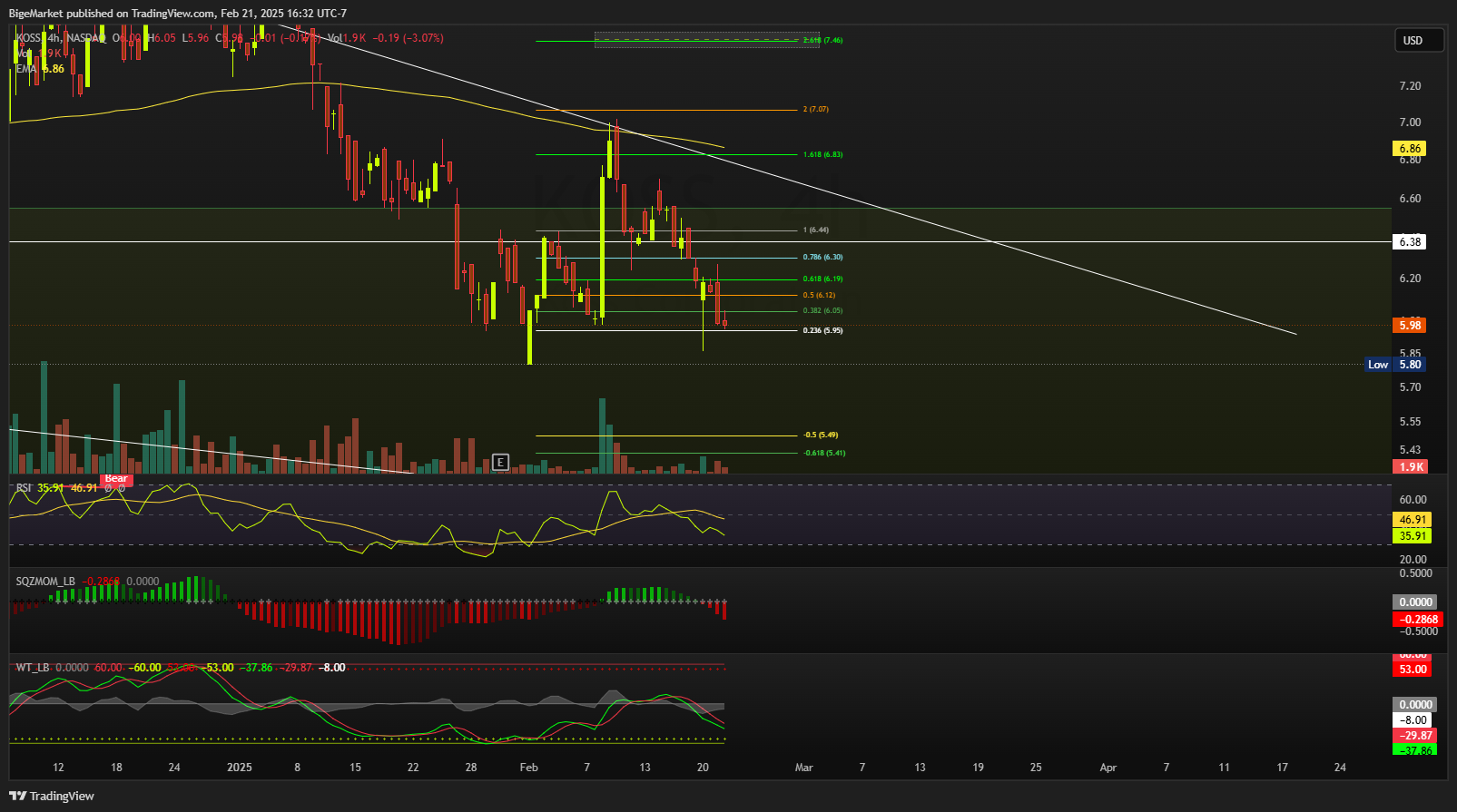Click the -8.00 WaveTrend axis label

1412,720
